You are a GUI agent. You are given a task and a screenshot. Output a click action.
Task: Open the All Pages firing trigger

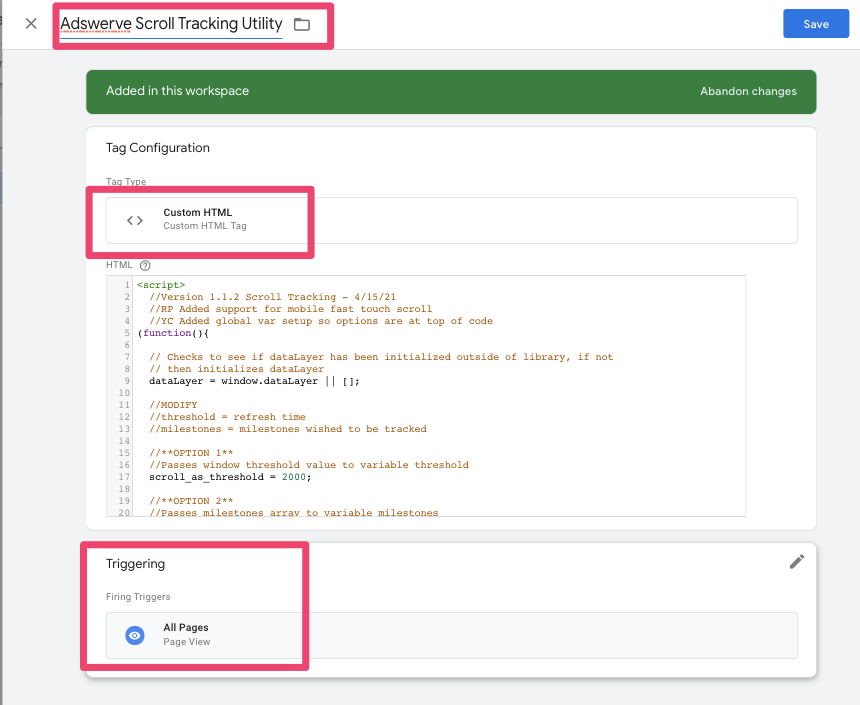(x=451, y=635)
